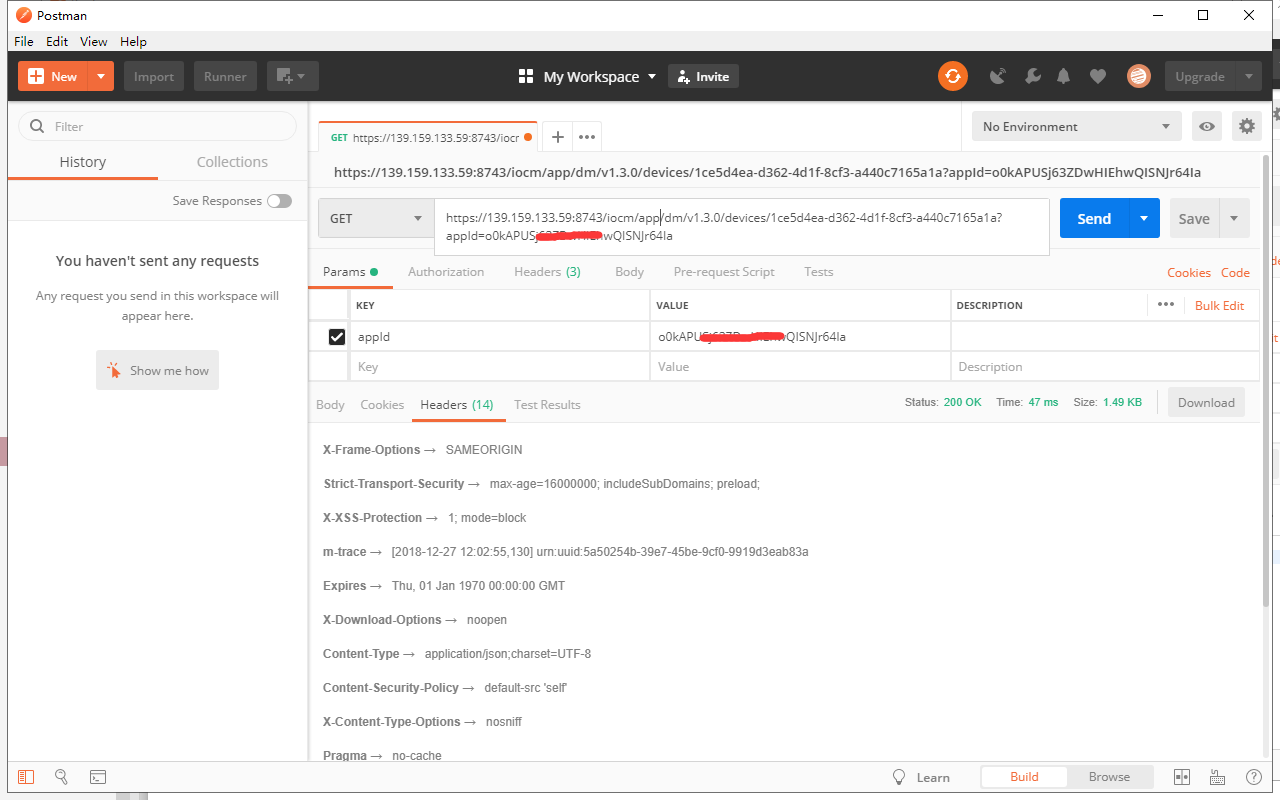Click the orange sync icon

(x=953, y=76)
